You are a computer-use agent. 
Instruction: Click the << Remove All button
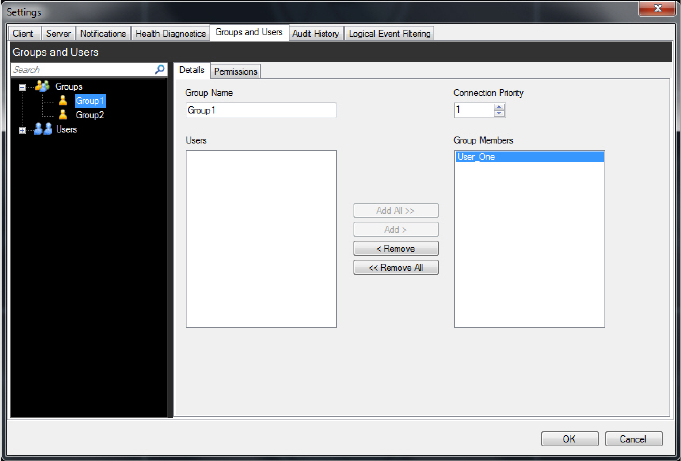[396, 268]
